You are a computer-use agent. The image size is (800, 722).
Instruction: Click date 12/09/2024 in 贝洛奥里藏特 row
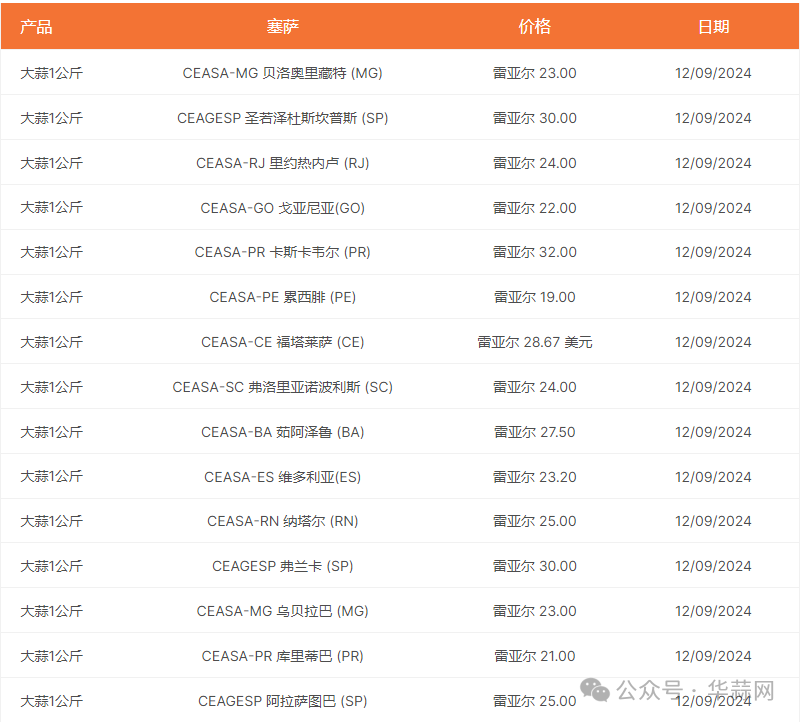click(713, 73)
